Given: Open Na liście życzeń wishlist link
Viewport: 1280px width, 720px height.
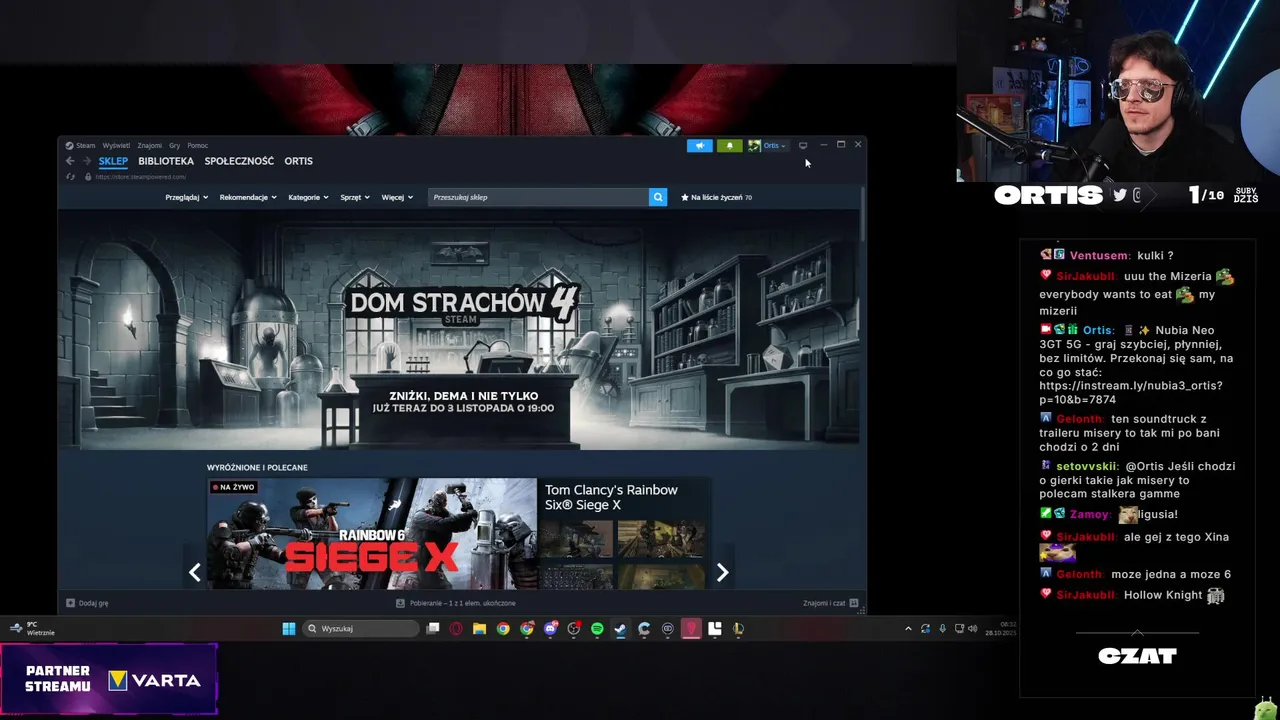Looking at the screenshot, I should click(x=717, y=197).
